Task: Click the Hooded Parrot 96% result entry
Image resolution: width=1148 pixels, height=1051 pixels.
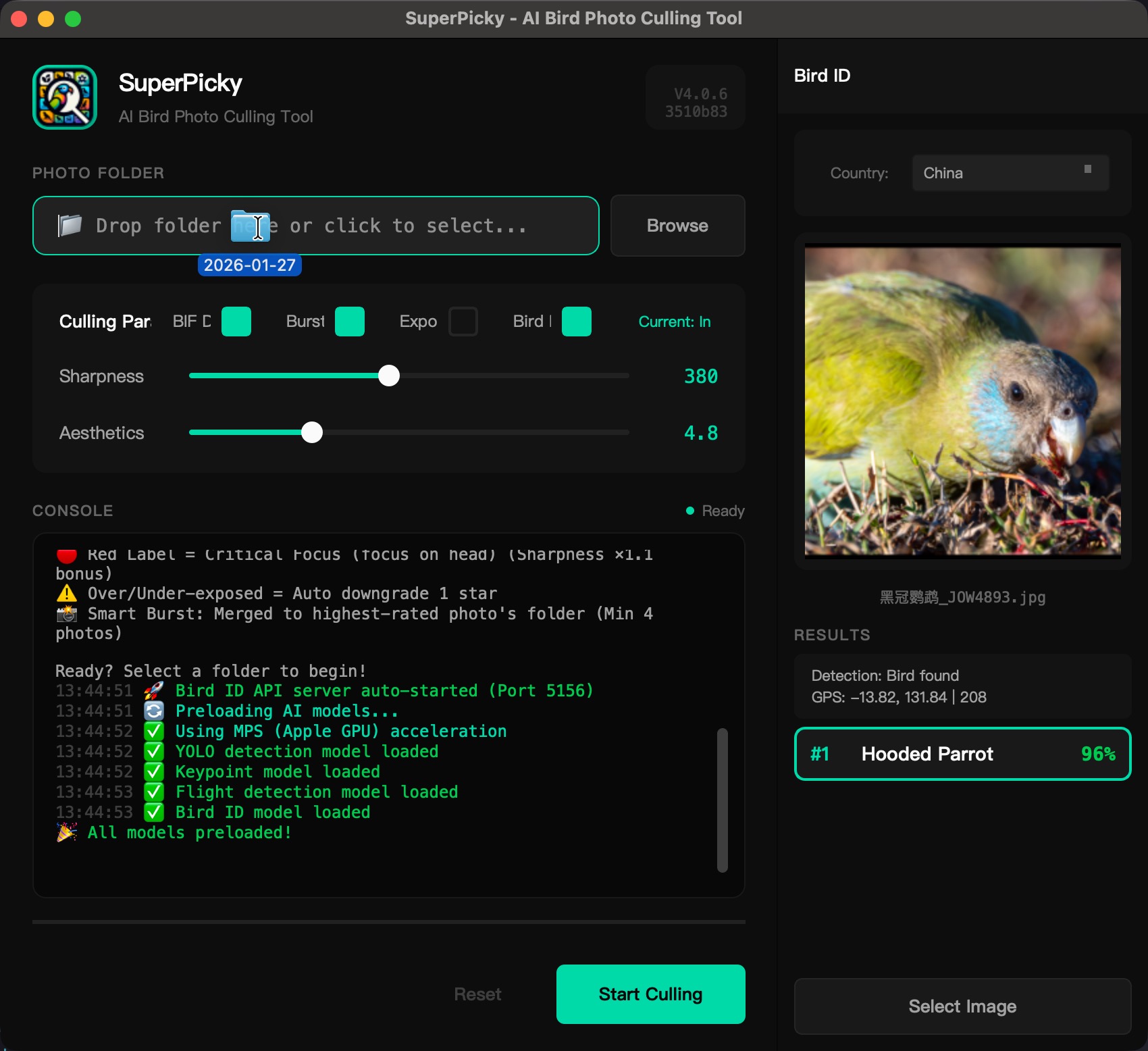Action: click(962, 754)
